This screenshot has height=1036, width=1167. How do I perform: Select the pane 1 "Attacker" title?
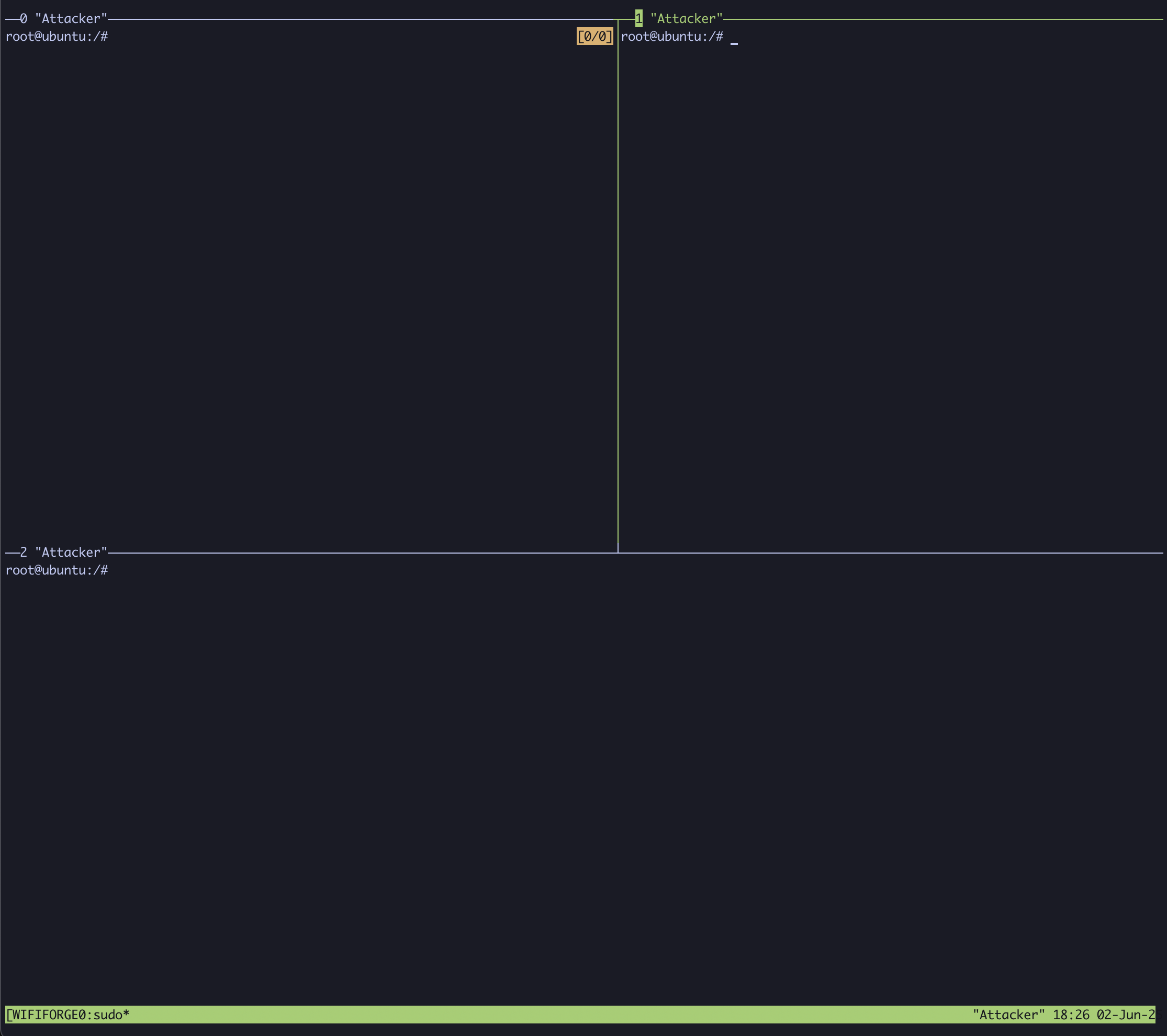679,19
